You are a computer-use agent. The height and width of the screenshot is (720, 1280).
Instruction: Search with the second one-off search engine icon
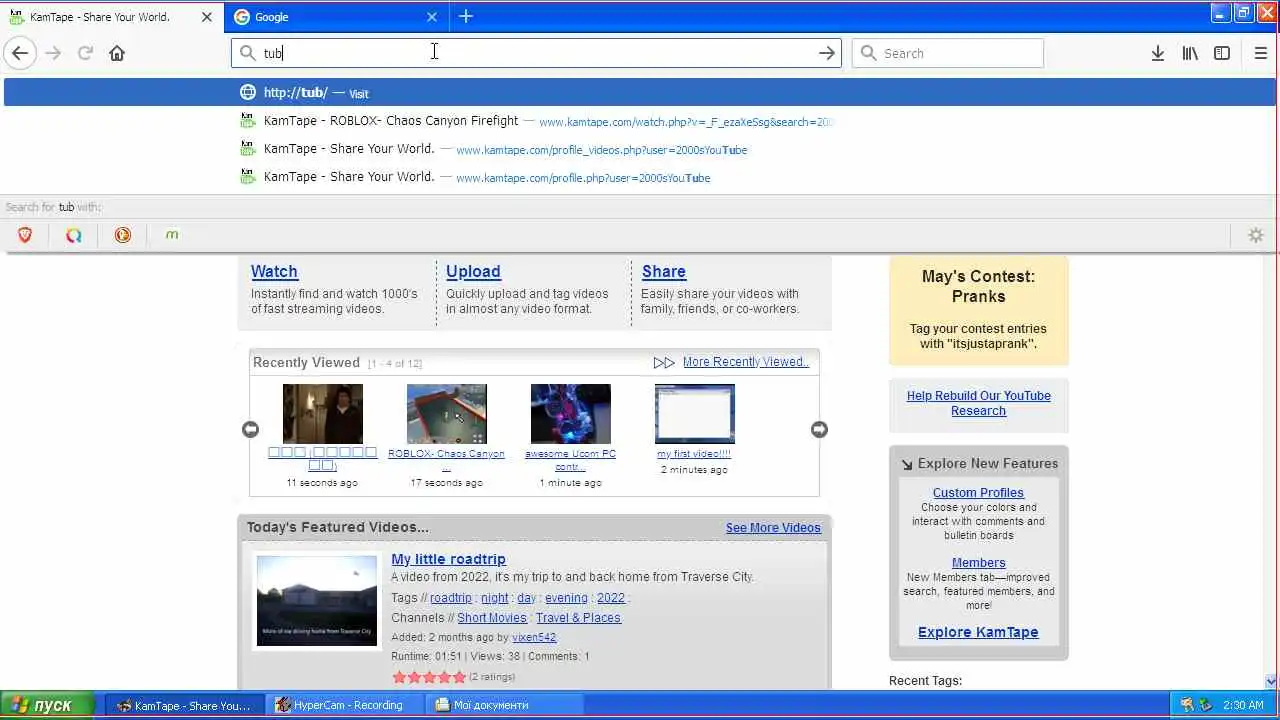(74, 235)
